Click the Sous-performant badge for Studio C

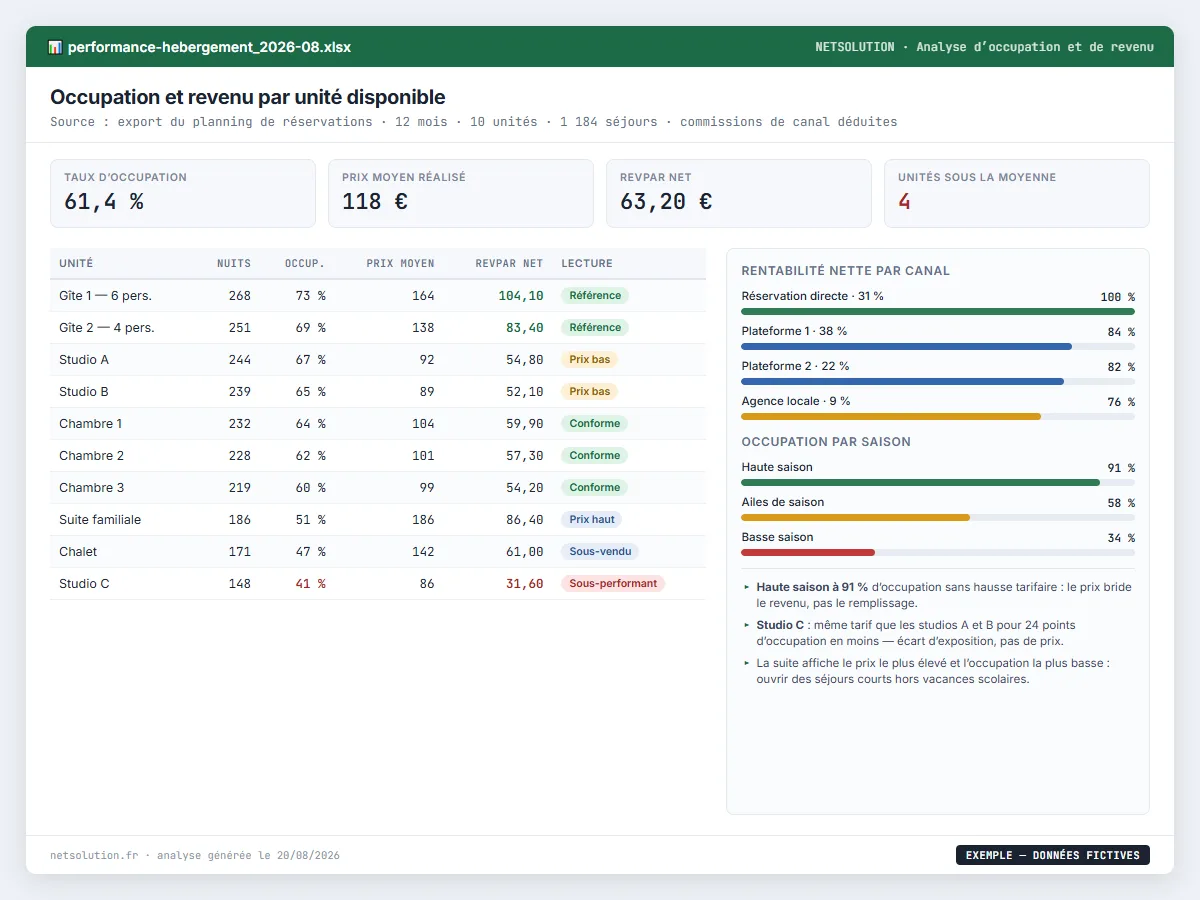point(613,584)
